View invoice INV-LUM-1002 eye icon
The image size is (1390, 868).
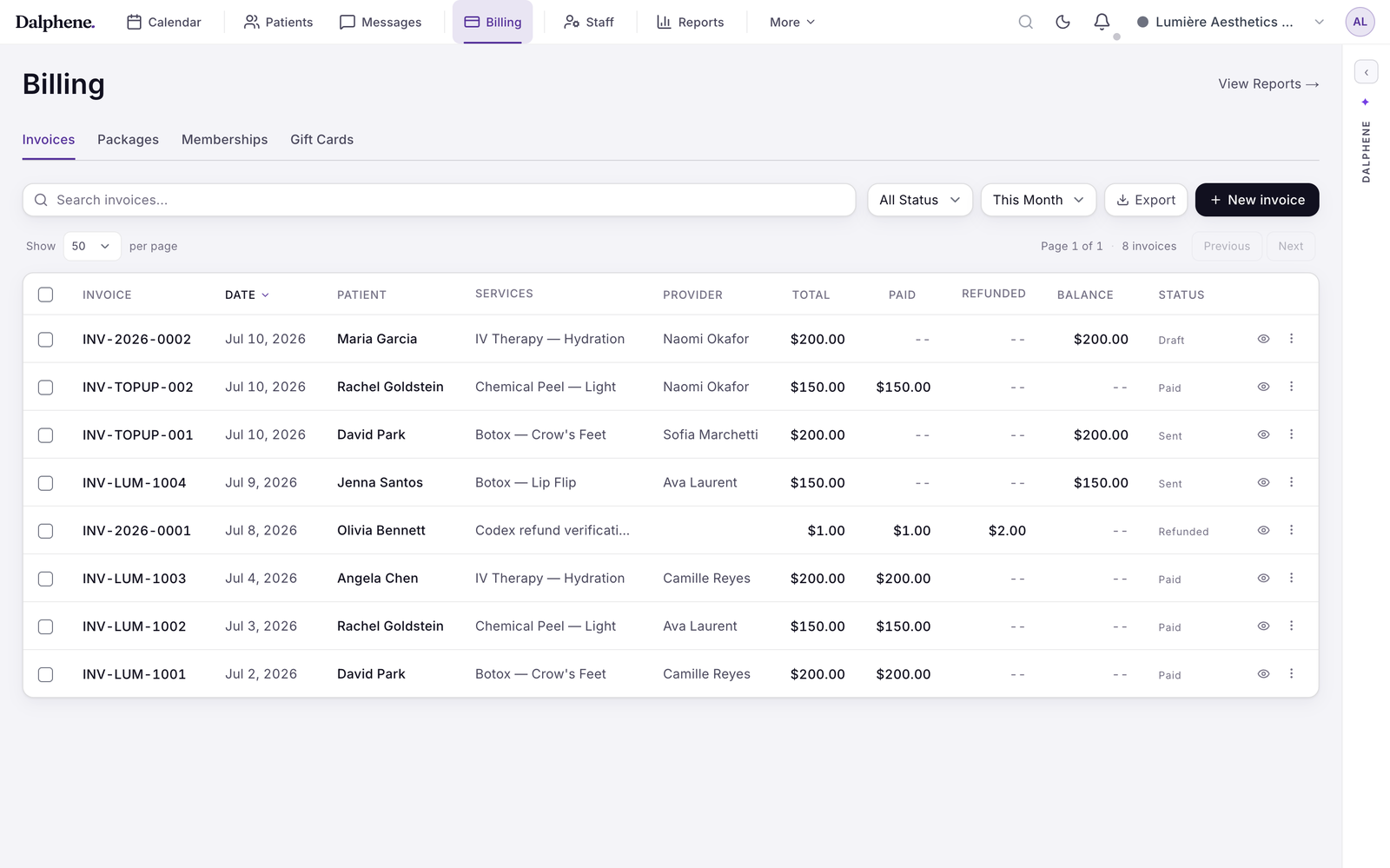[x=1264, y=626]
